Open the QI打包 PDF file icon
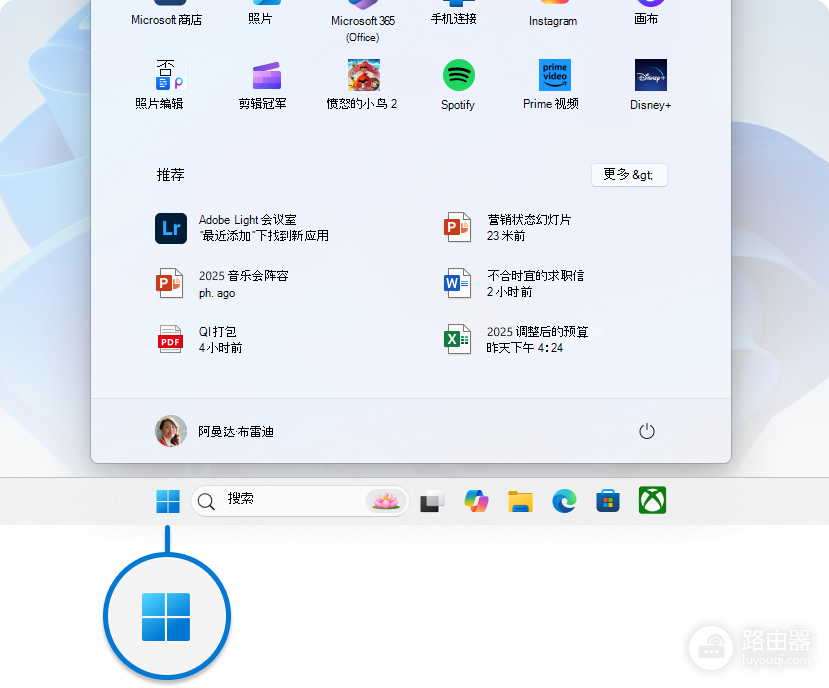Image resolution: width=829 pixels, height=688 pixels. [170, 339]
